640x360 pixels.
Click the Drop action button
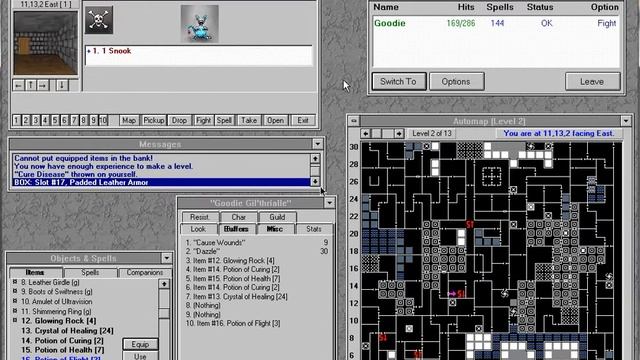coord(179,120)
